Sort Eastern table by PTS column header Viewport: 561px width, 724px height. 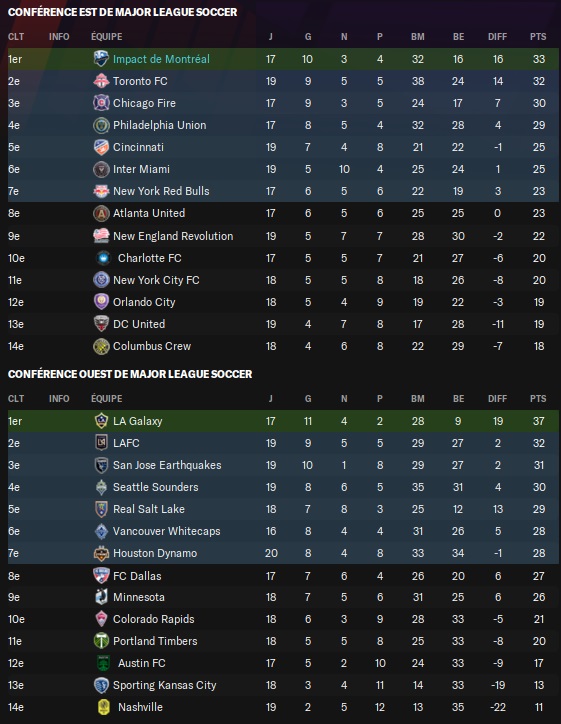click(538, 36)
